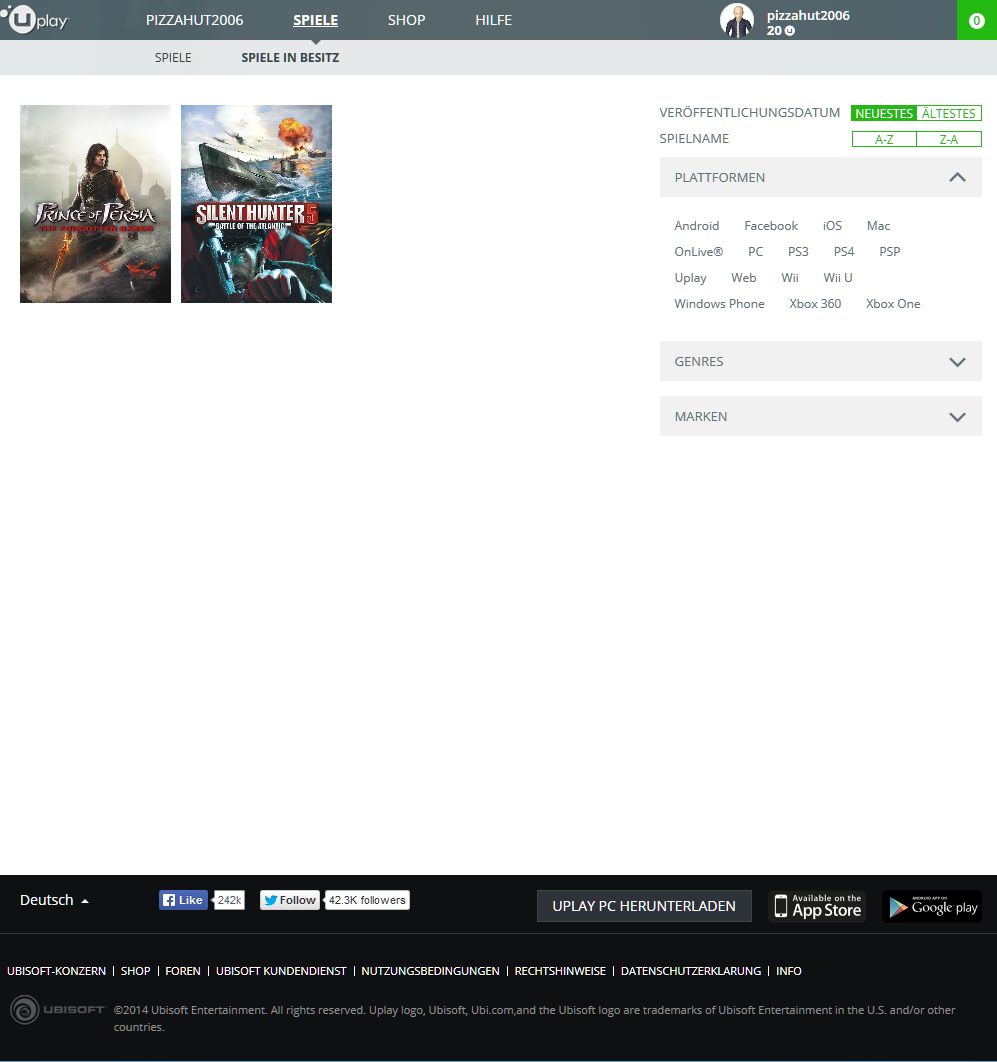Filter by OnLive platform
This screenshot has width=997, height=1062.
coord(698,251)
